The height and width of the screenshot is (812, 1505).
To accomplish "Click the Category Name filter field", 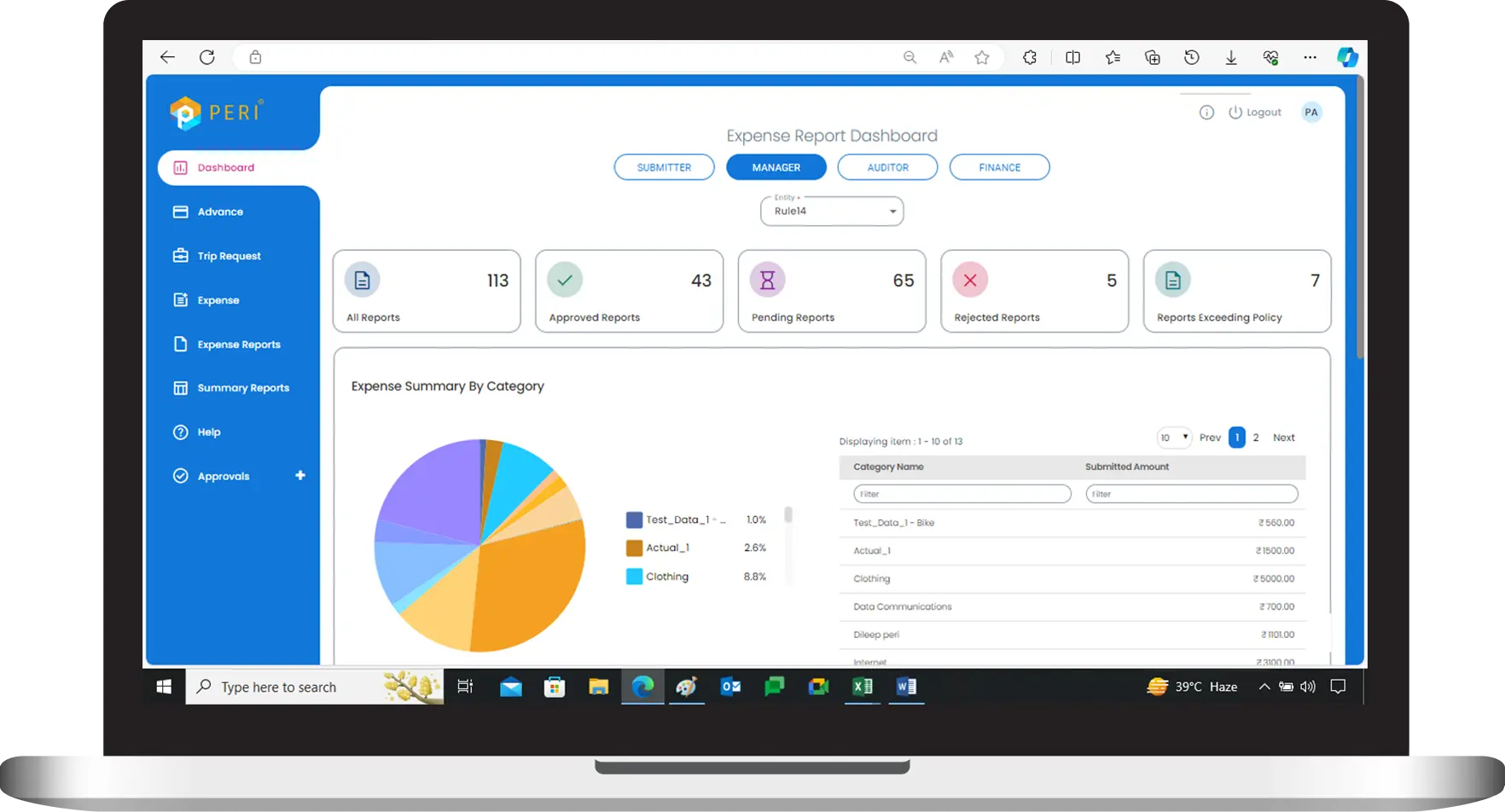I will (962, 494).
